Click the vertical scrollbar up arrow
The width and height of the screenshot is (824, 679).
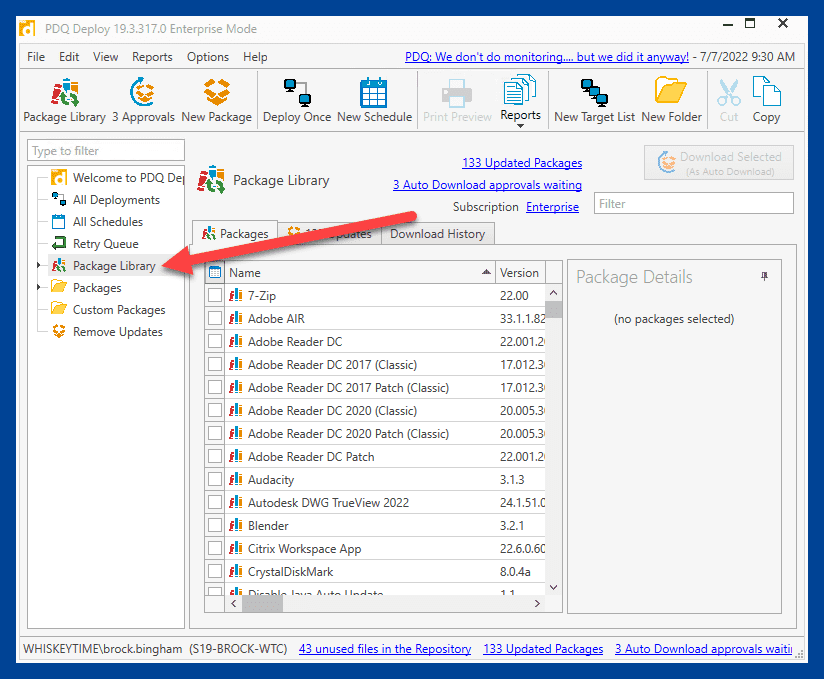pos(553,292)
